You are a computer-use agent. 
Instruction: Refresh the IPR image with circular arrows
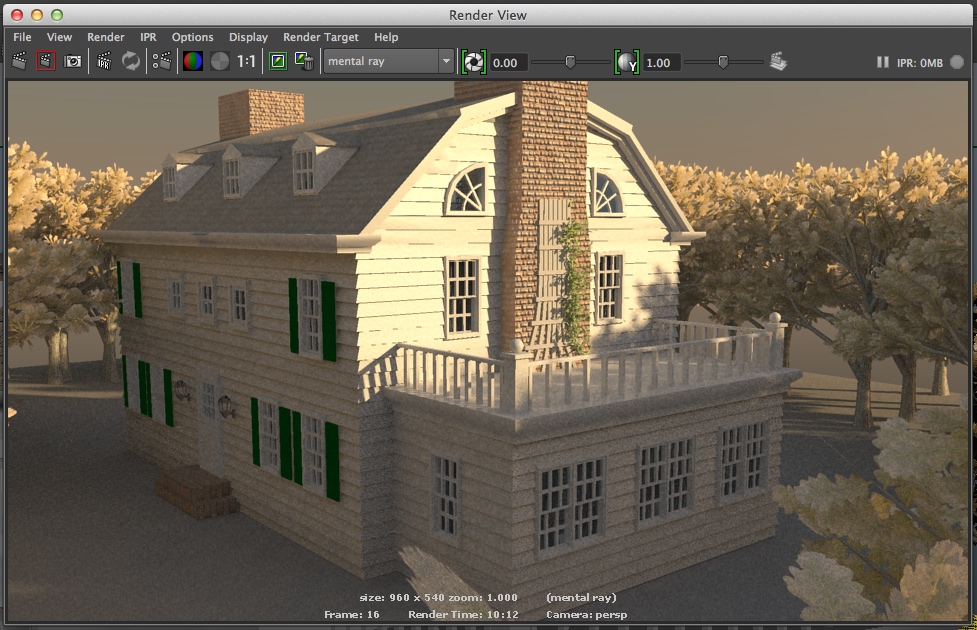131,61
